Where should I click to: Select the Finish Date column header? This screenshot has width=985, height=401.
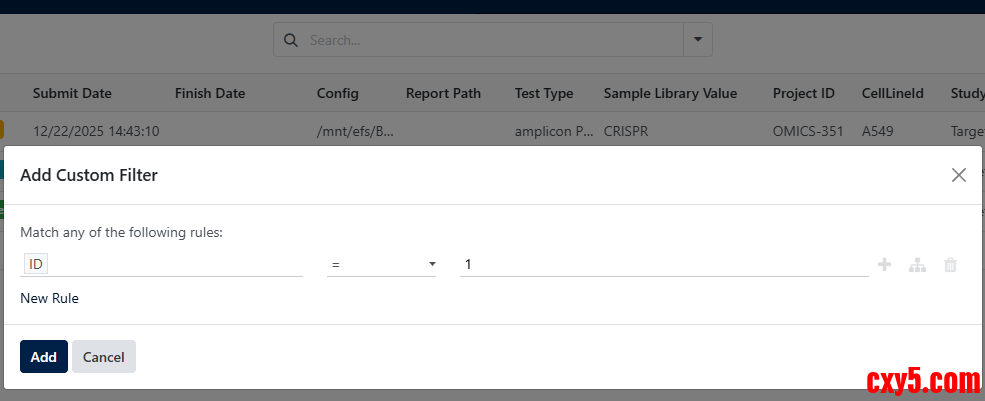pos(210,94)
